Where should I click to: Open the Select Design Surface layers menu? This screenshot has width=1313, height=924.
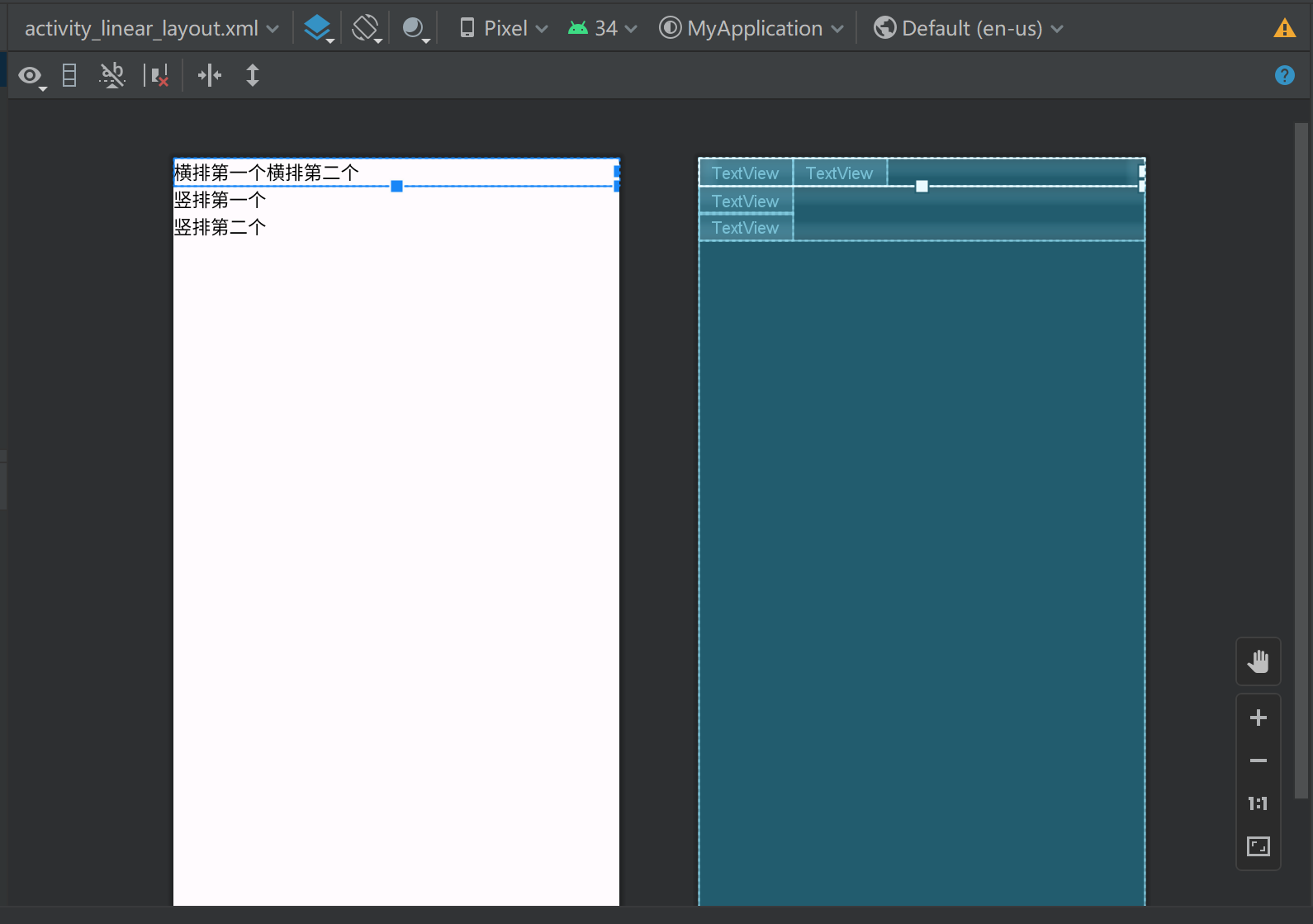[x=318, y=28]
